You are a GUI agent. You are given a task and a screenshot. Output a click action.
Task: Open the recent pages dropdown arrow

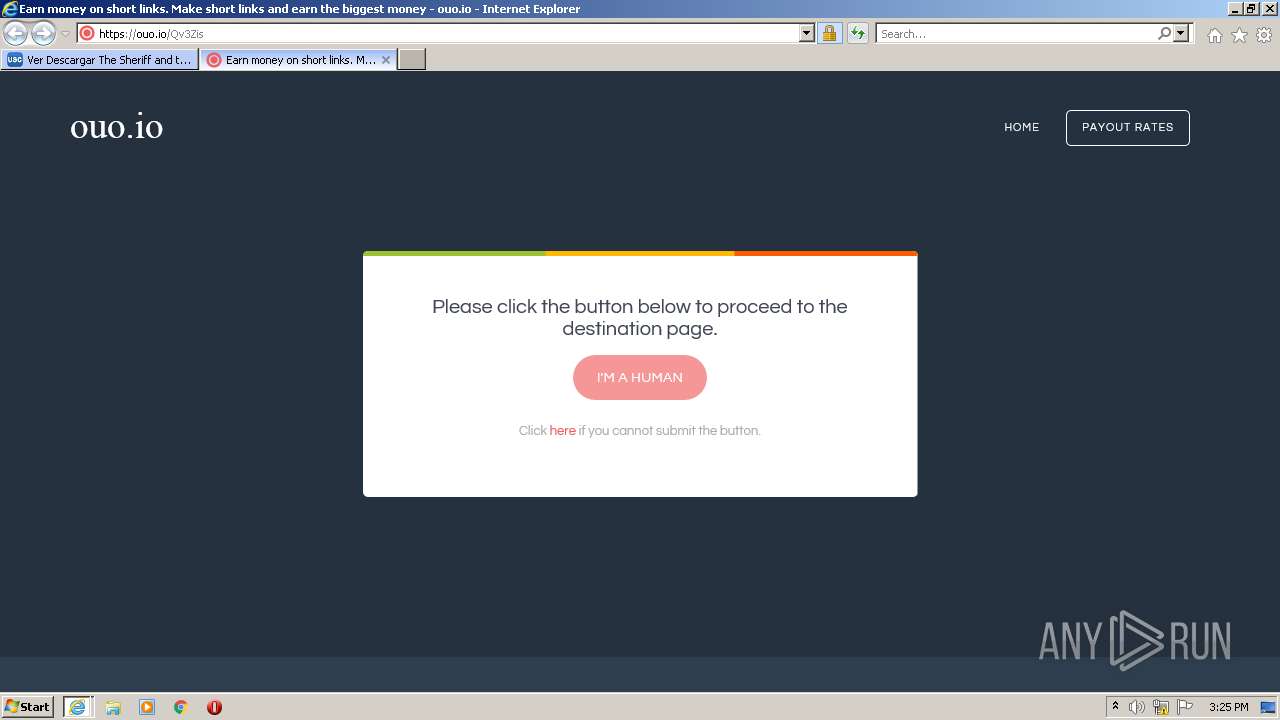[x=65, y=33]
